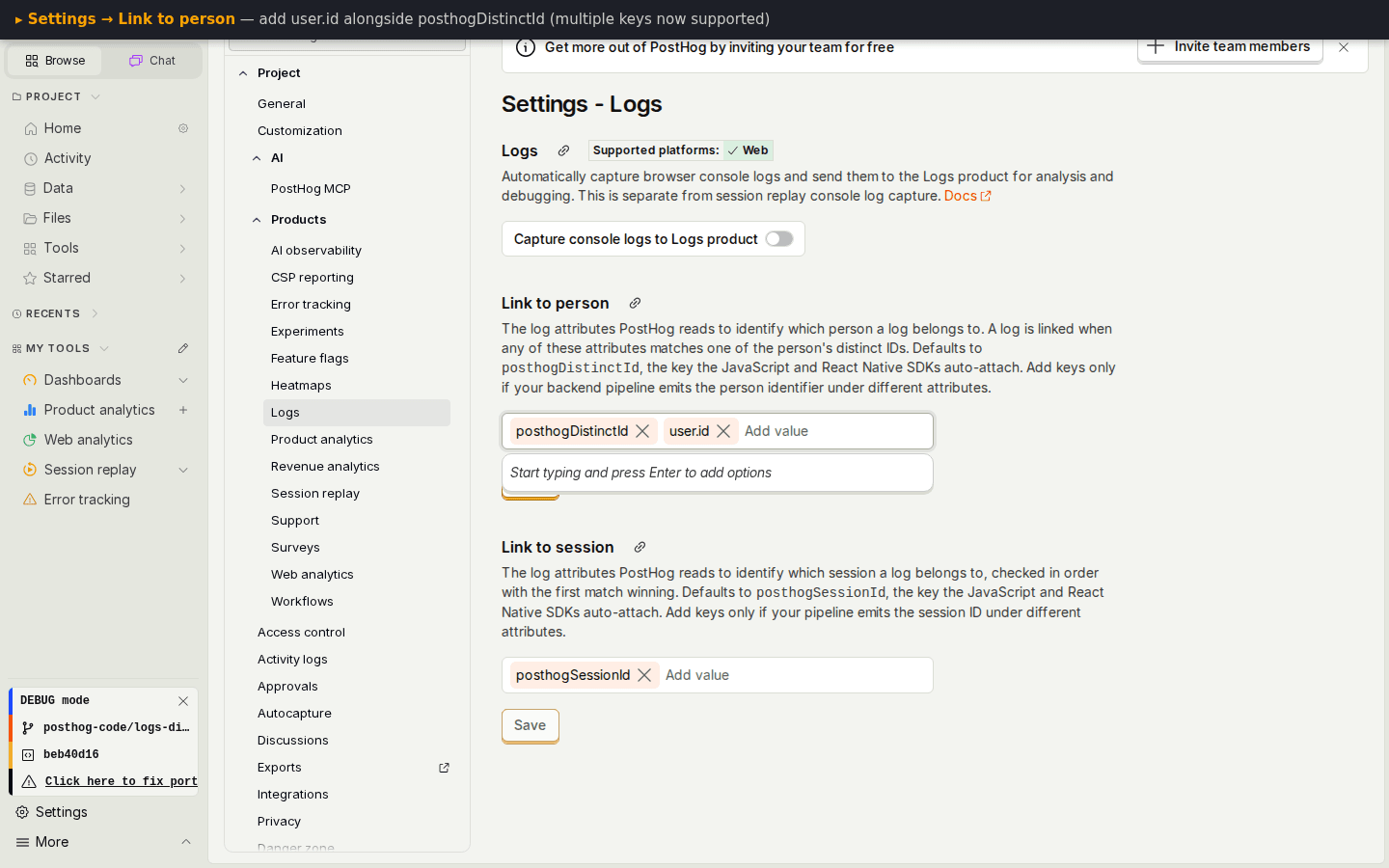Open CSP reporting settings
Viewport: 1389px width, 868px height.
coord(313,278)
